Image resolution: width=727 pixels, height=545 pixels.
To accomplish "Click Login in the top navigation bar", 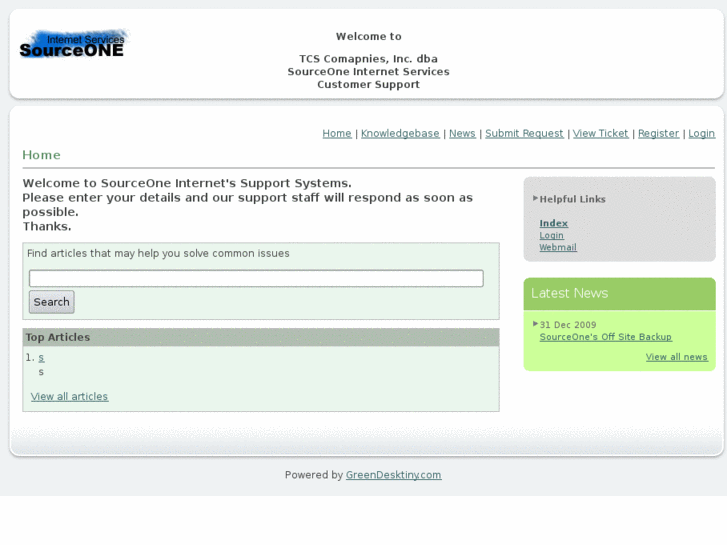I will click(x=701, y=134).
